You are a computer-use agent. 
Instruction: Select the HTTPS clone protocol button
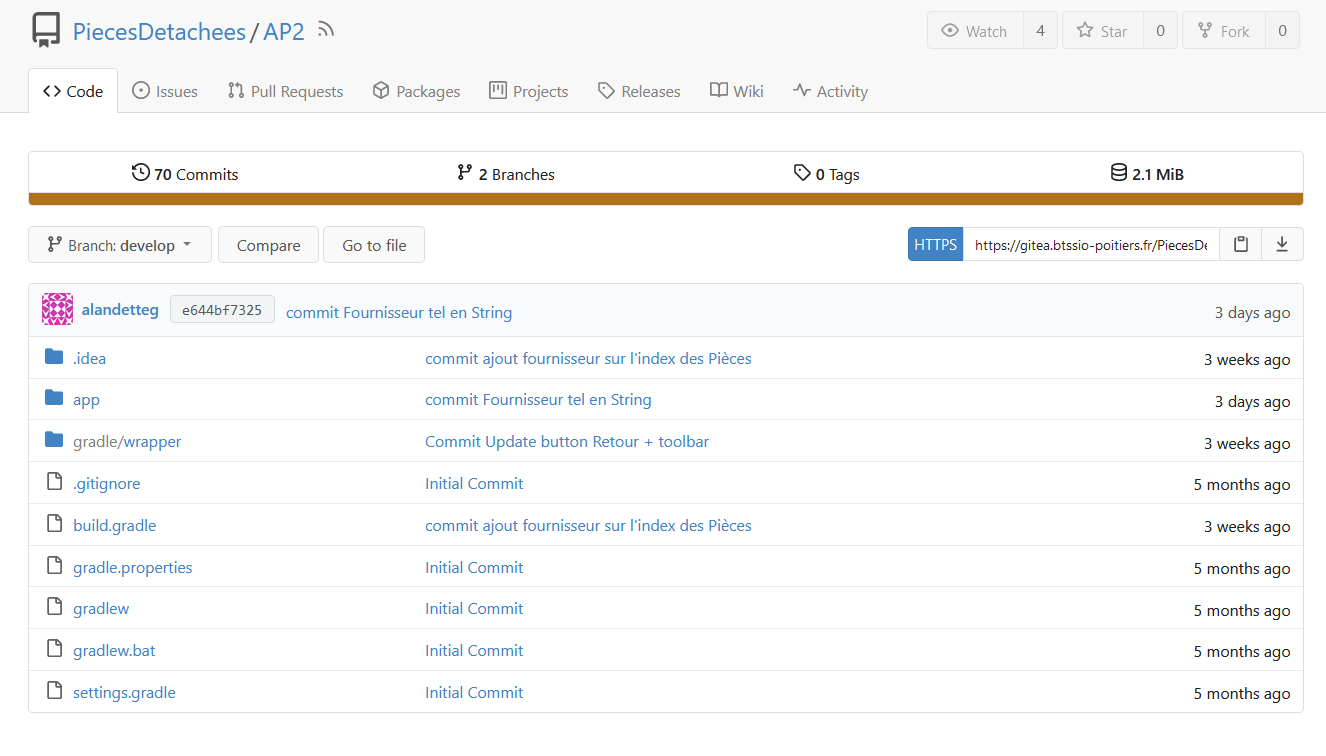[935, 244]
